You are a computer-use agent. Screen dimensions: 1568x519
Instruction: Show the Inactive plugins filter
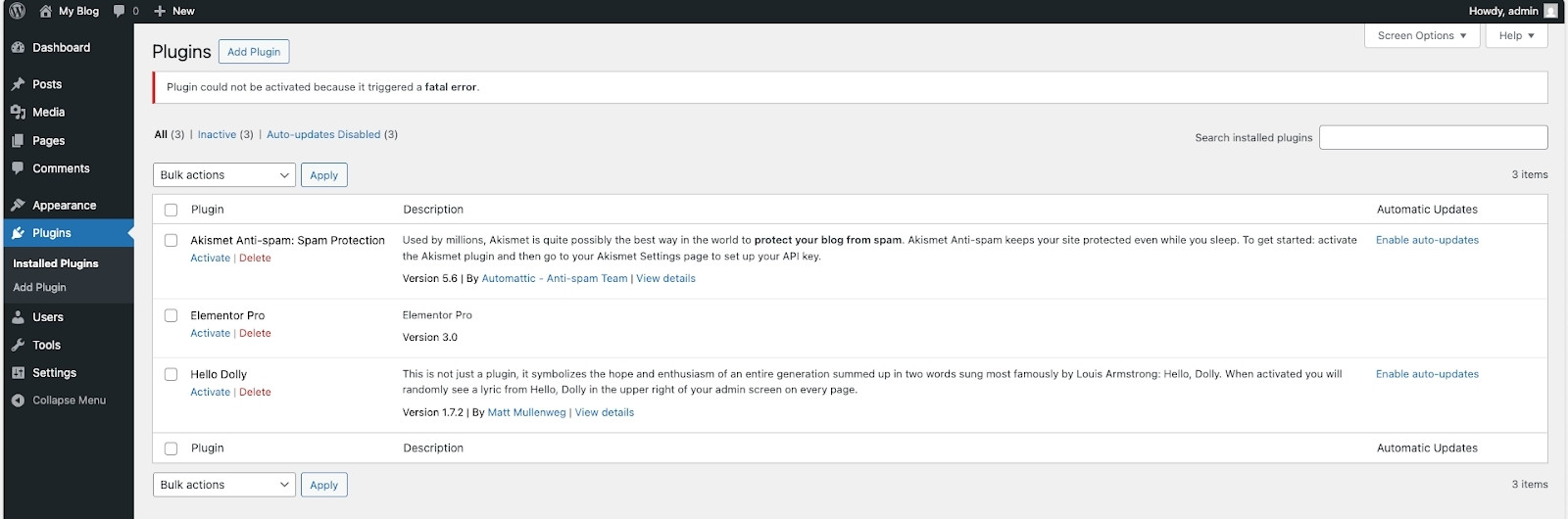tap(217, 134)
